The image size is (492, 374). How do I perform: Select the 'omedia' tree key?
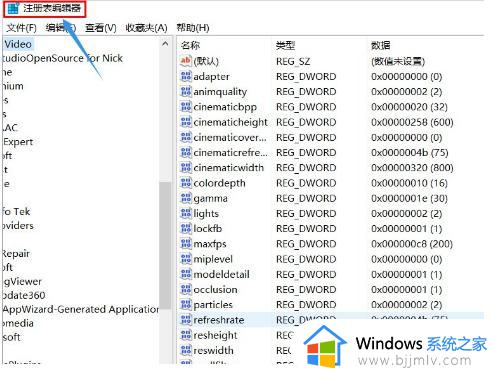tap(18, 323)
